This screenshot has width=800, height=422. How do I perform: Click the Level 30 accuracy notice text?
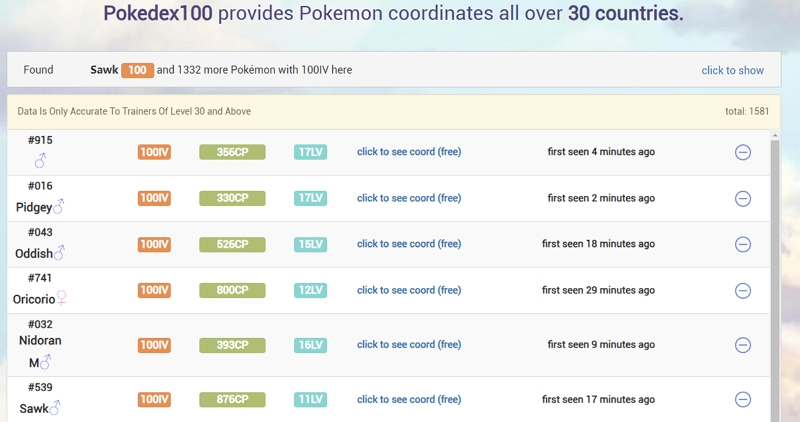click(134, 111)
